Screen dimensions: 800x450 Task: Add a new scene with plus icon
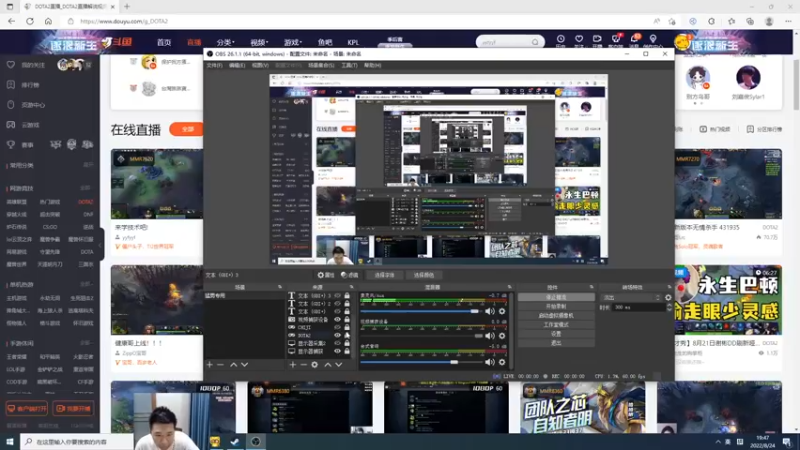click(x=209, y=365)
